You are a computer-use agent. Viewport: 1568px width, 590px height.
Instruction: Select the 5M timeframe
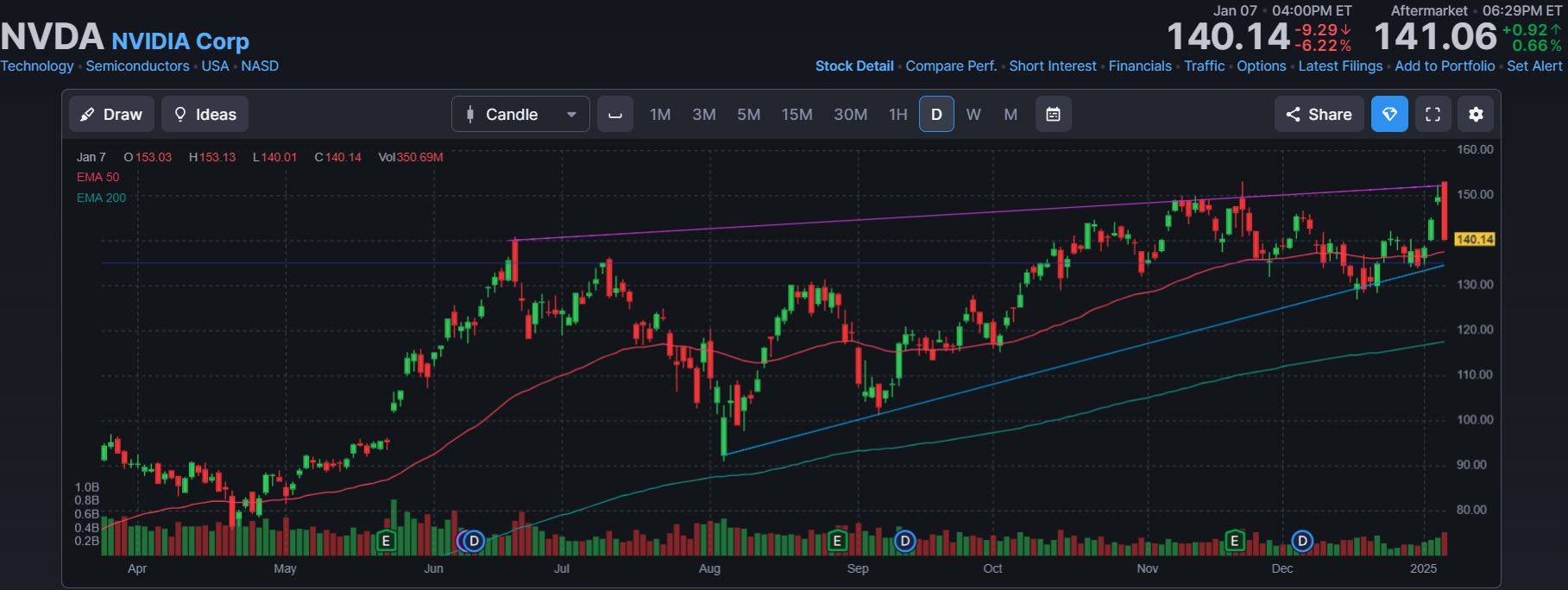point(749,114)
